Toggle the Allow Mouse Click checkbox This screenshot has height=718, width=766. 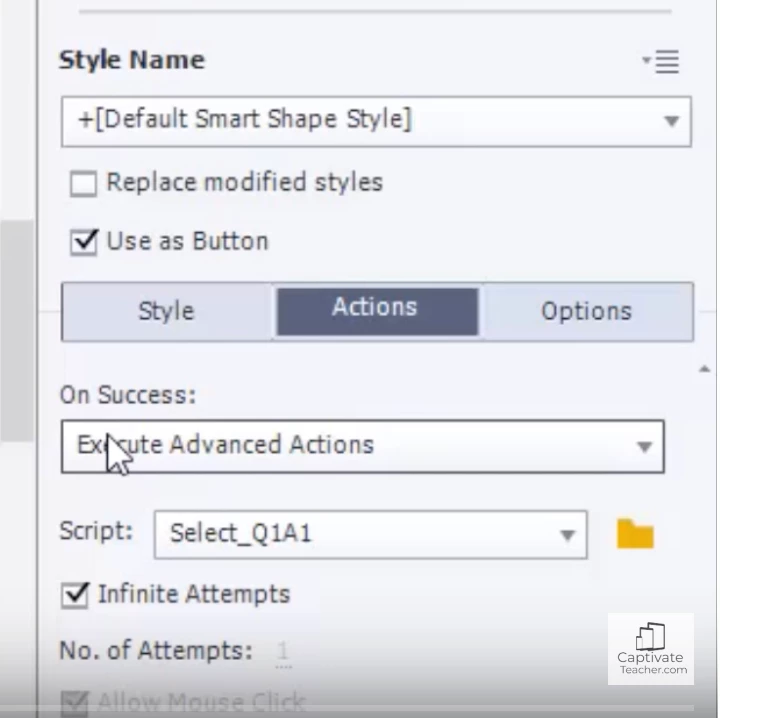pos(75,703)
